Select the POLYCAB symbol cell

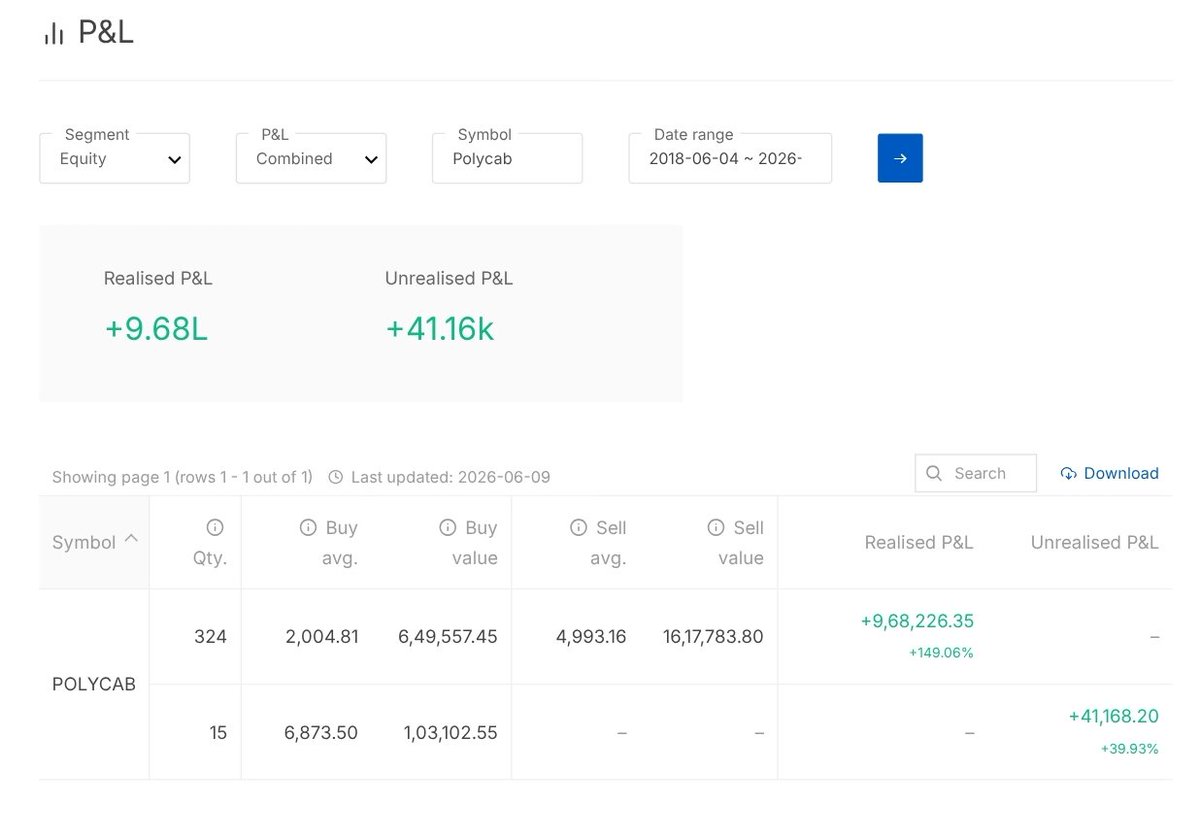click(94, 685)
